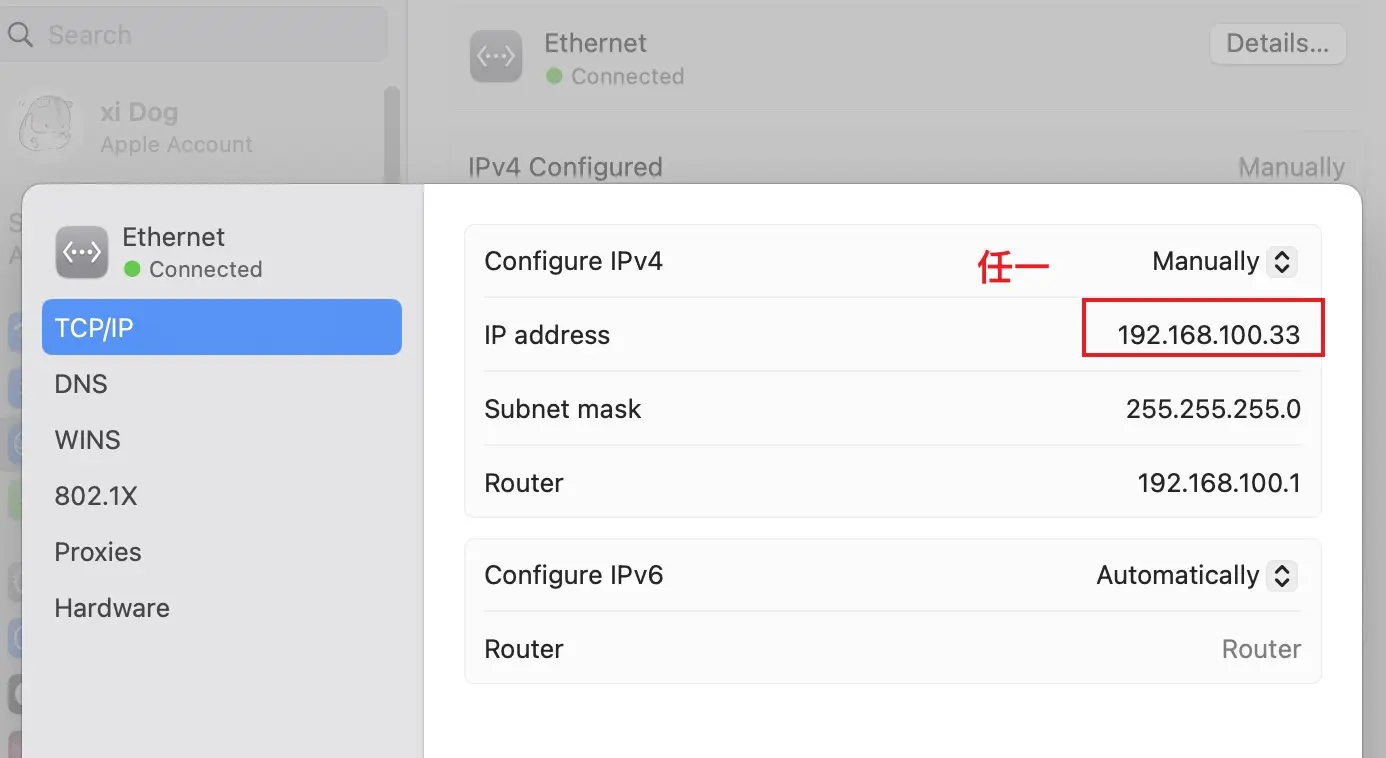The width and height of the screenshot is (1386, 758).
Task: Click the green Connected status dot in the dialog
Action: click(x=131, y=269)
